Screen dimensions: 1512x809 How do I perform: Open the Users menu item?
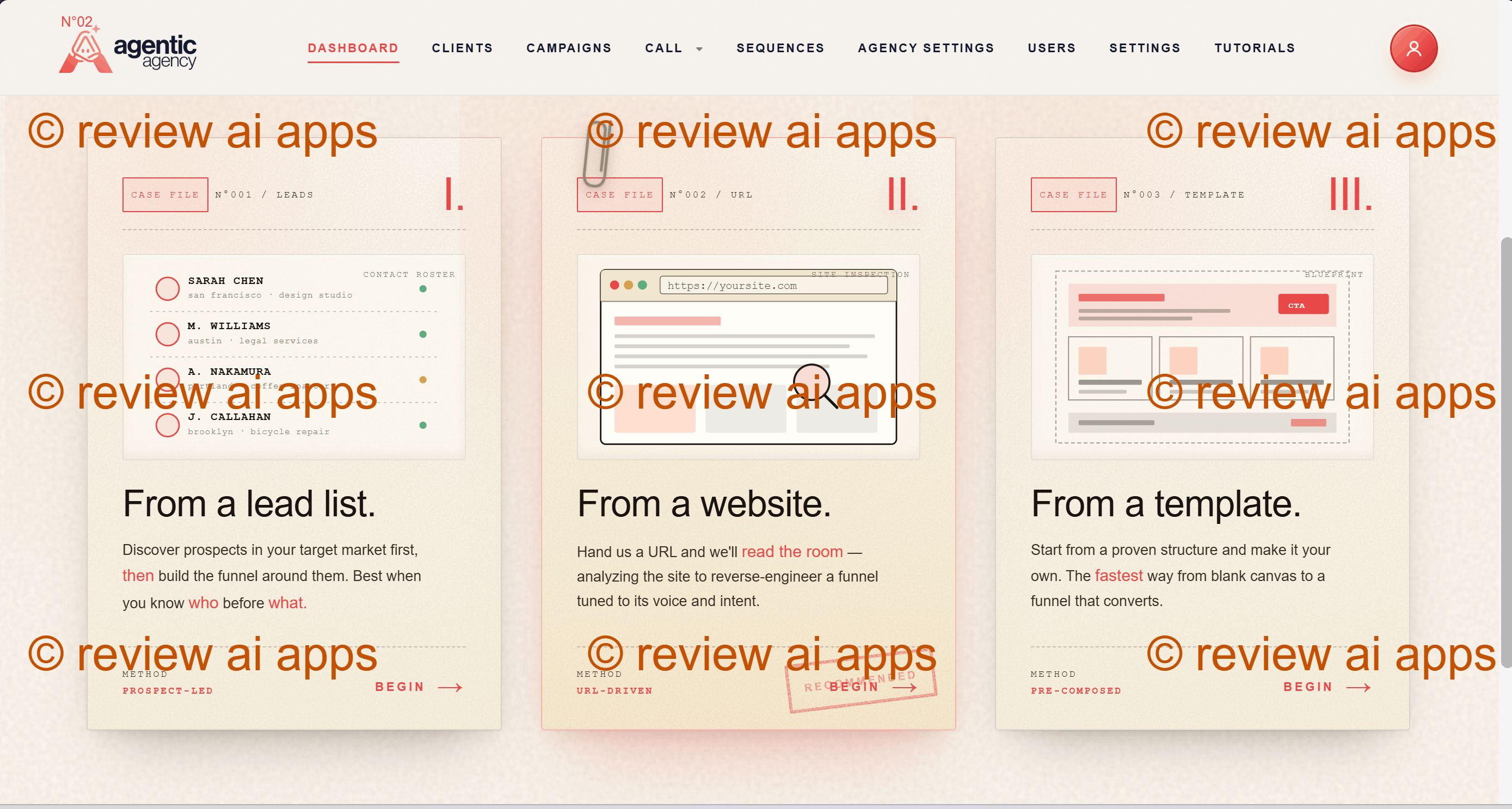click(1051, 48)
